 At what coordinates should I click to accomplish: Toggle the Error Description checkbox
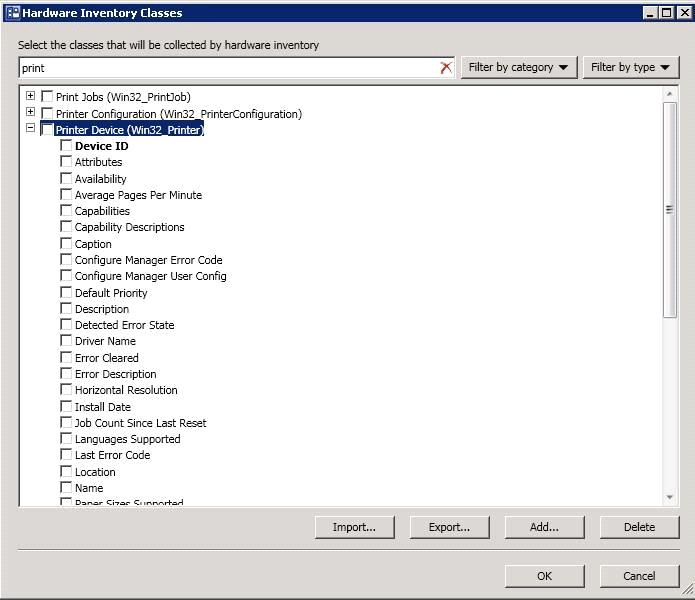(66, 373)
